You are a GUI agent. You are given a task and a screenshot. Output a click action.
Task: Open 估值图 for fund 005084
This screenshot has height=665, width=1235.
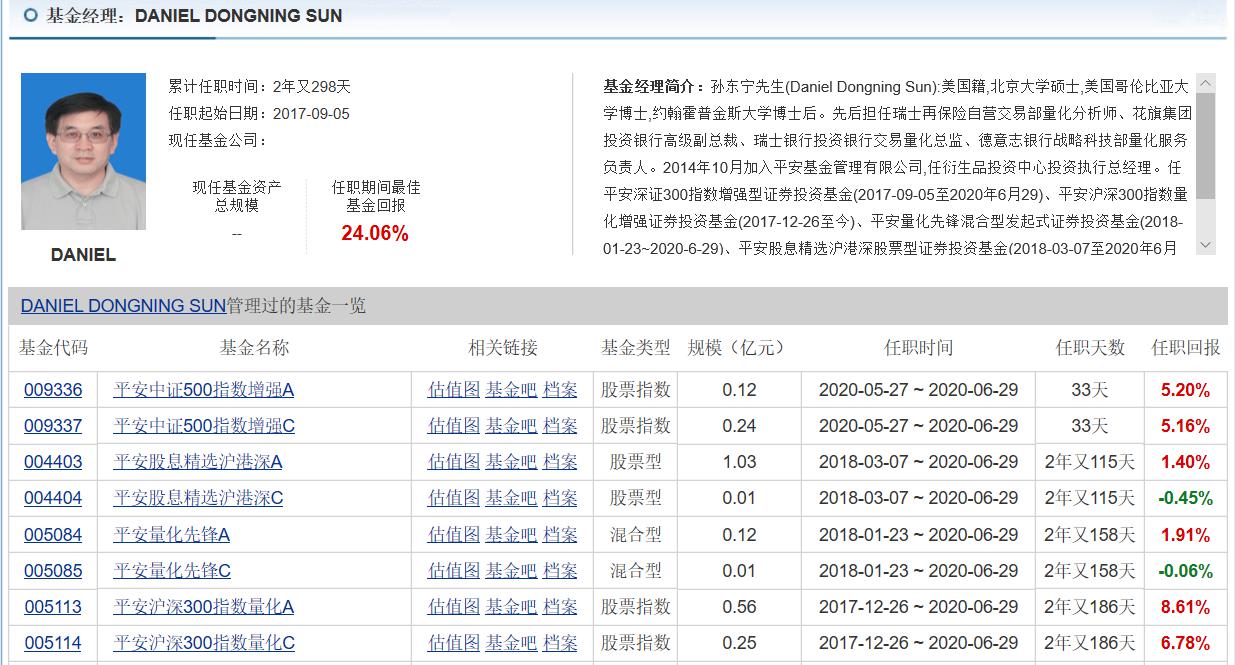tap(454, 535)
